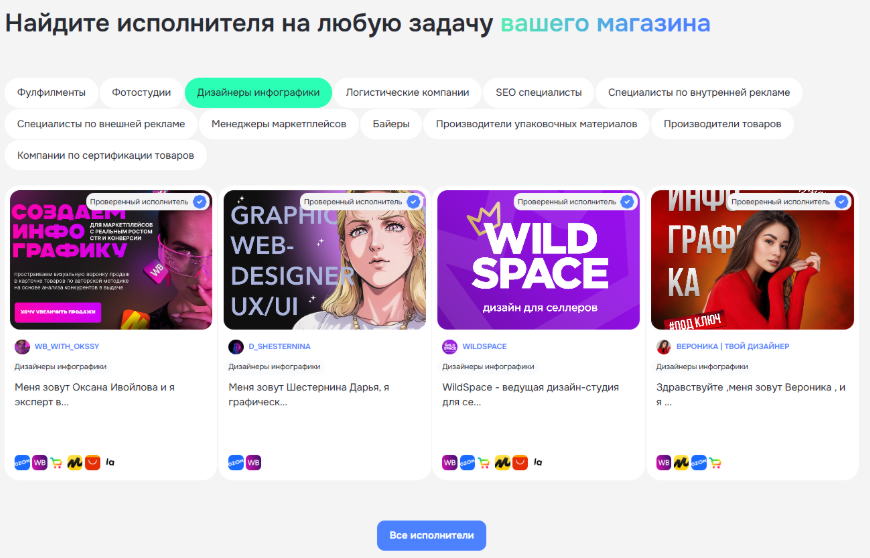Open Логистические компании category

(407, 93)
